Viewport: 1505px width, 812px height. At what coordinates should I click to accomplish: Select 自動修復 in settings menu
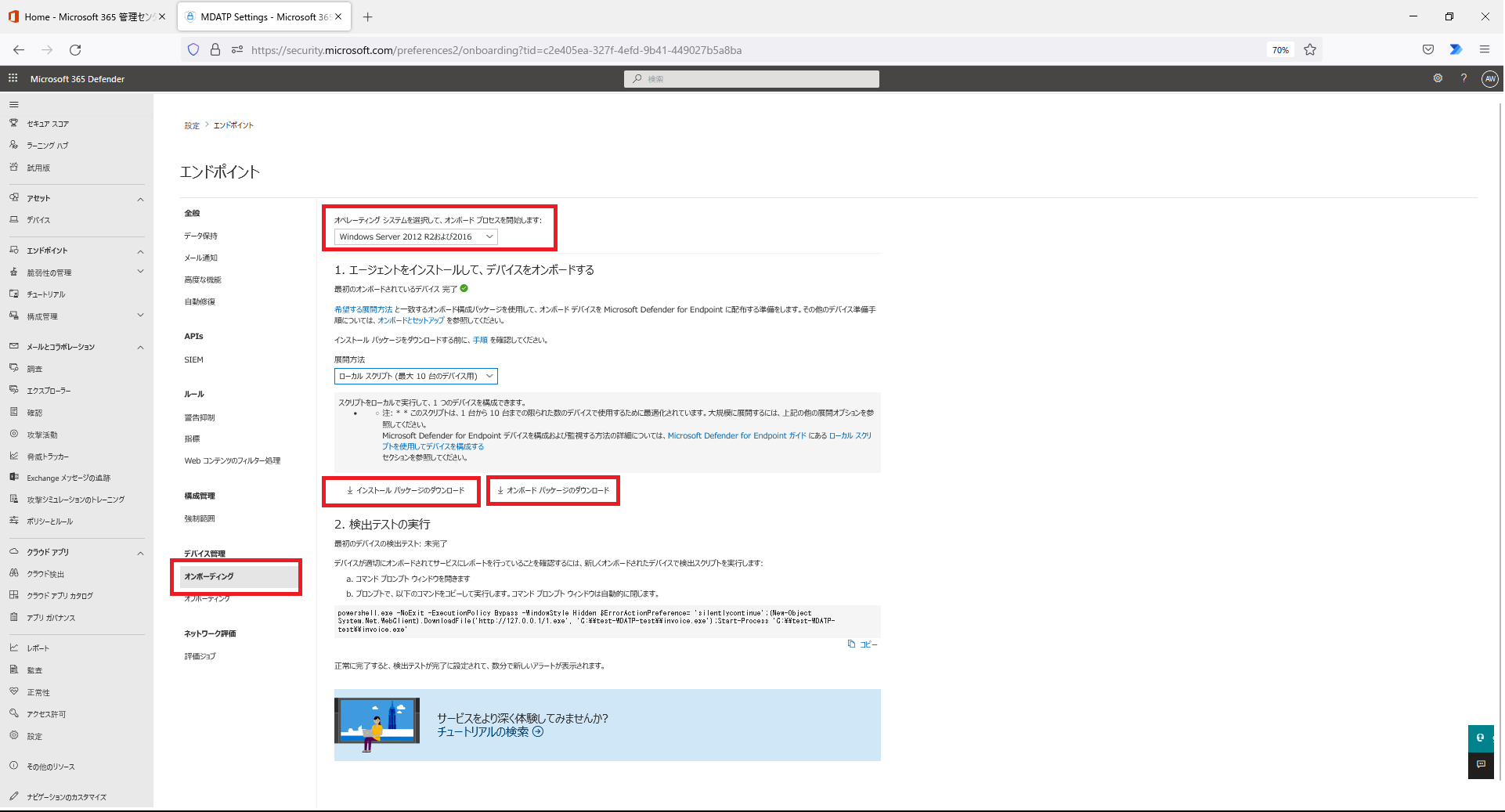pyautogui.click(x=200, y=301)
